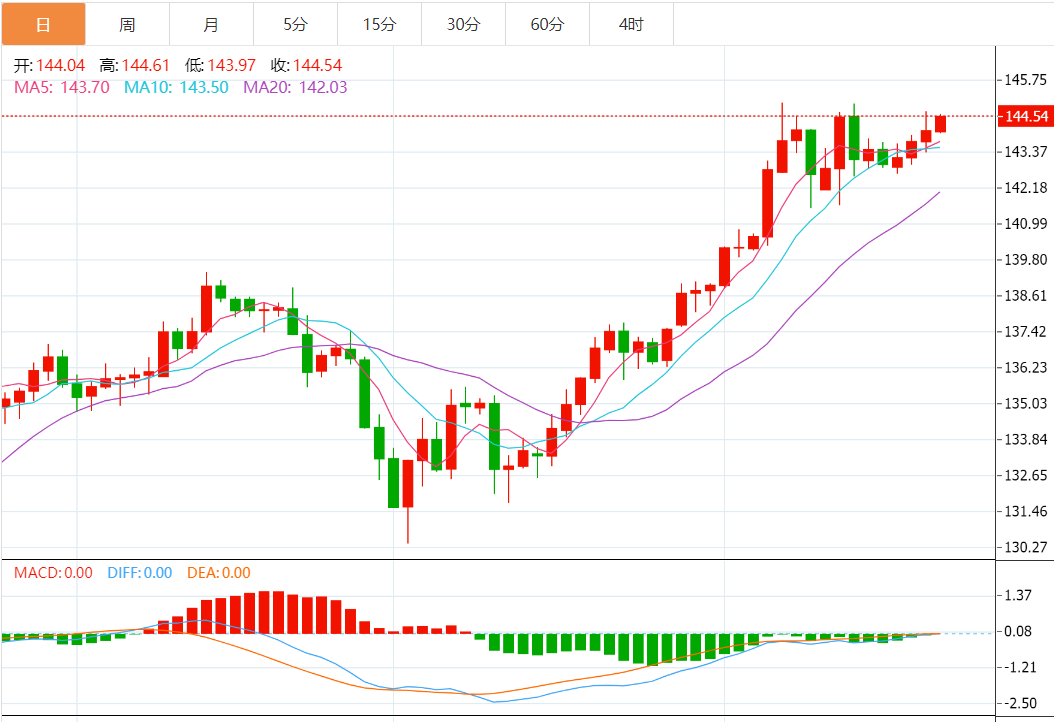The image size is (1054, 722).
Task: Click the 135.03 price axis label
Action: click(1026, 403)
